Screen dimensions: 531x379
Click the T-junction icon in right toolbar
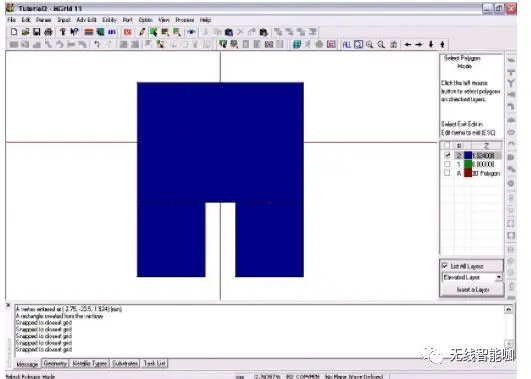tap(511, 72)
